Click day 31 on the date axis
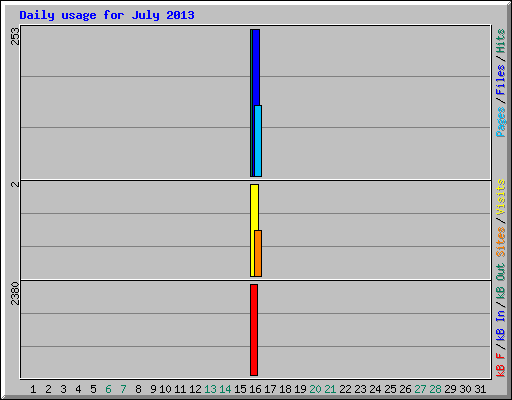512x400 pixels. (480, 389)
